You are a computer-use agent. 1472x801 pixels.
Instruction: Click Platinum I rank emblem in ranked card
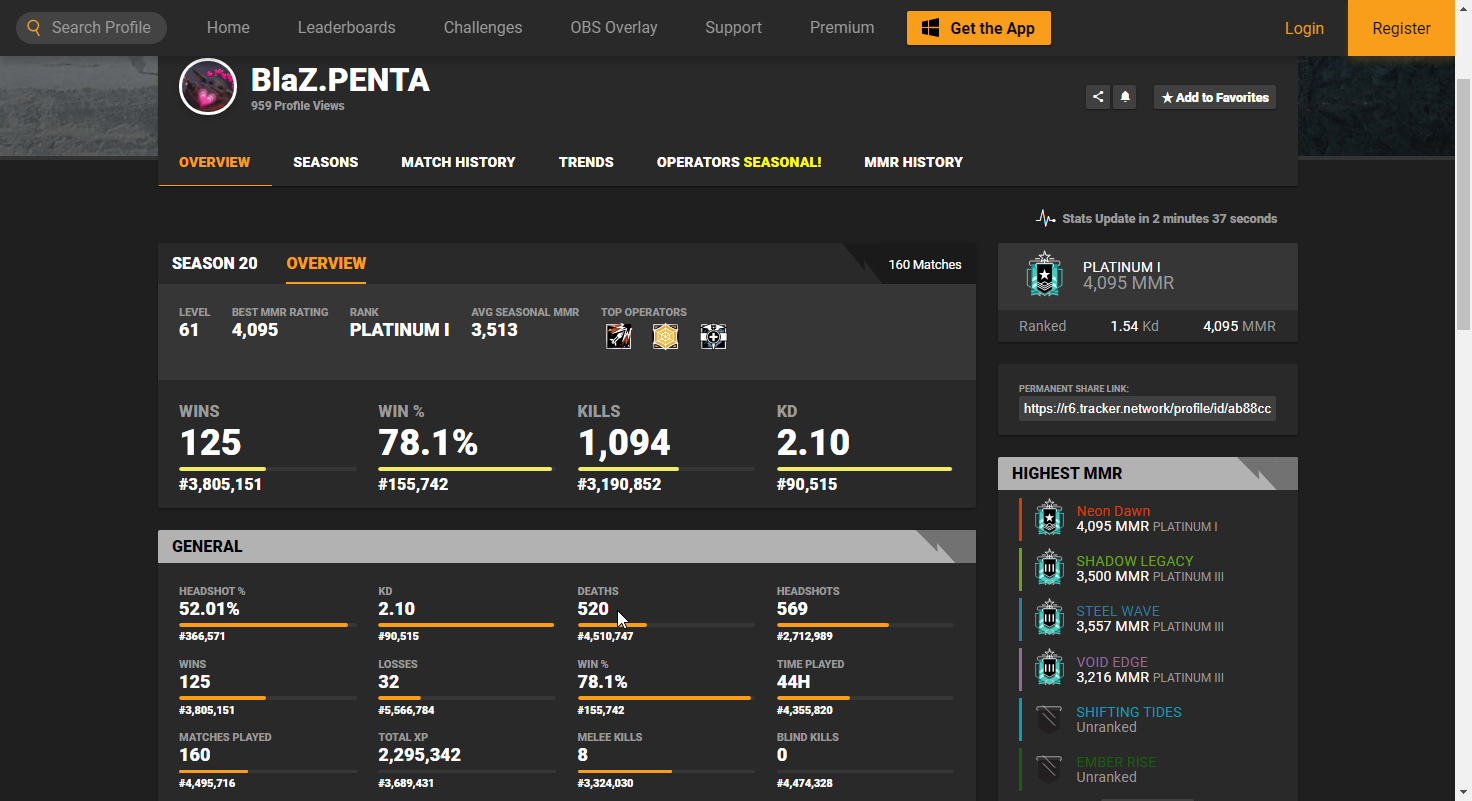click(1045, 274)
